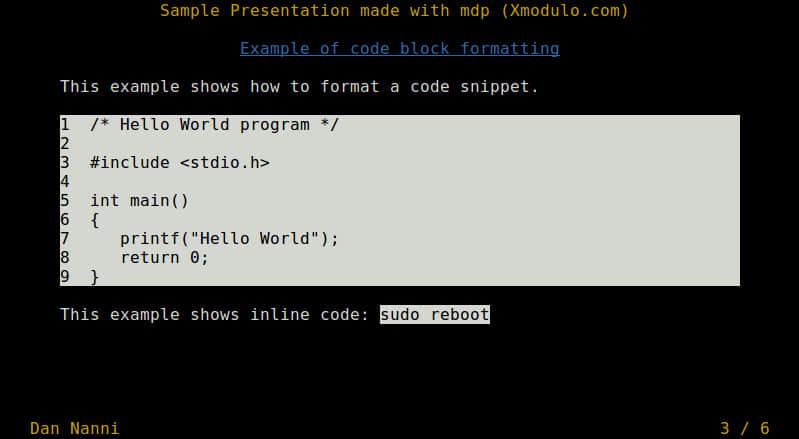Click the slide counter '3 / 6'

(744, 429)
